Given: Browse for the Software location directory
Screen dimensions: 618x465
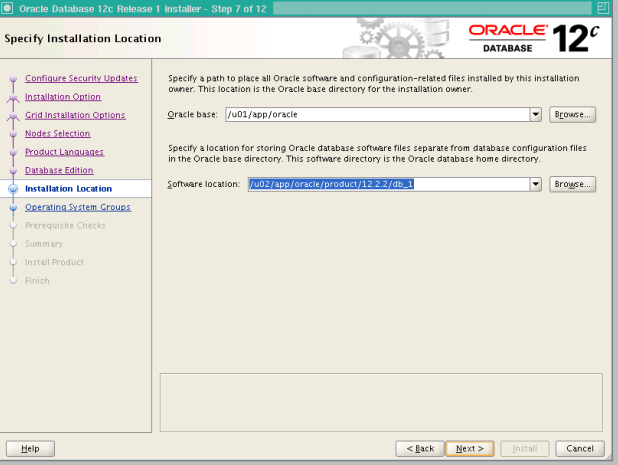Looking at the screenshot, I should 572,184.
